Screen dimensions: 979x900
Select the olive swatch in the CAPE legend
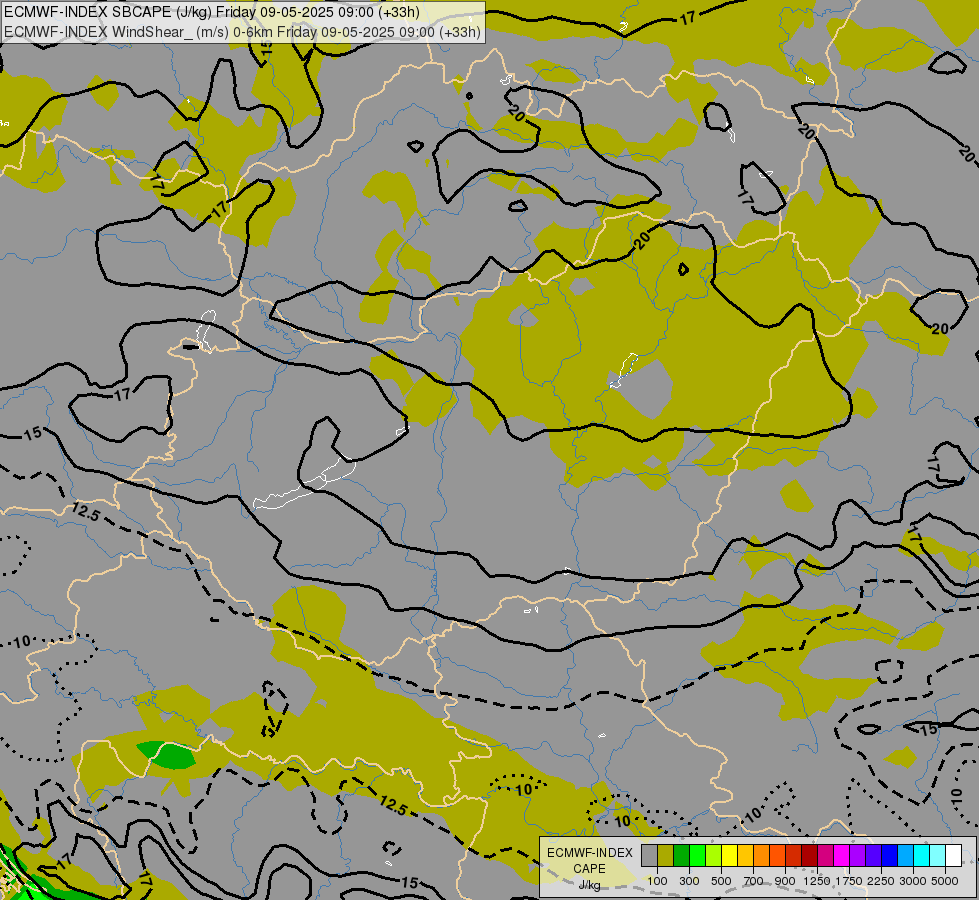tap(666, 855)
